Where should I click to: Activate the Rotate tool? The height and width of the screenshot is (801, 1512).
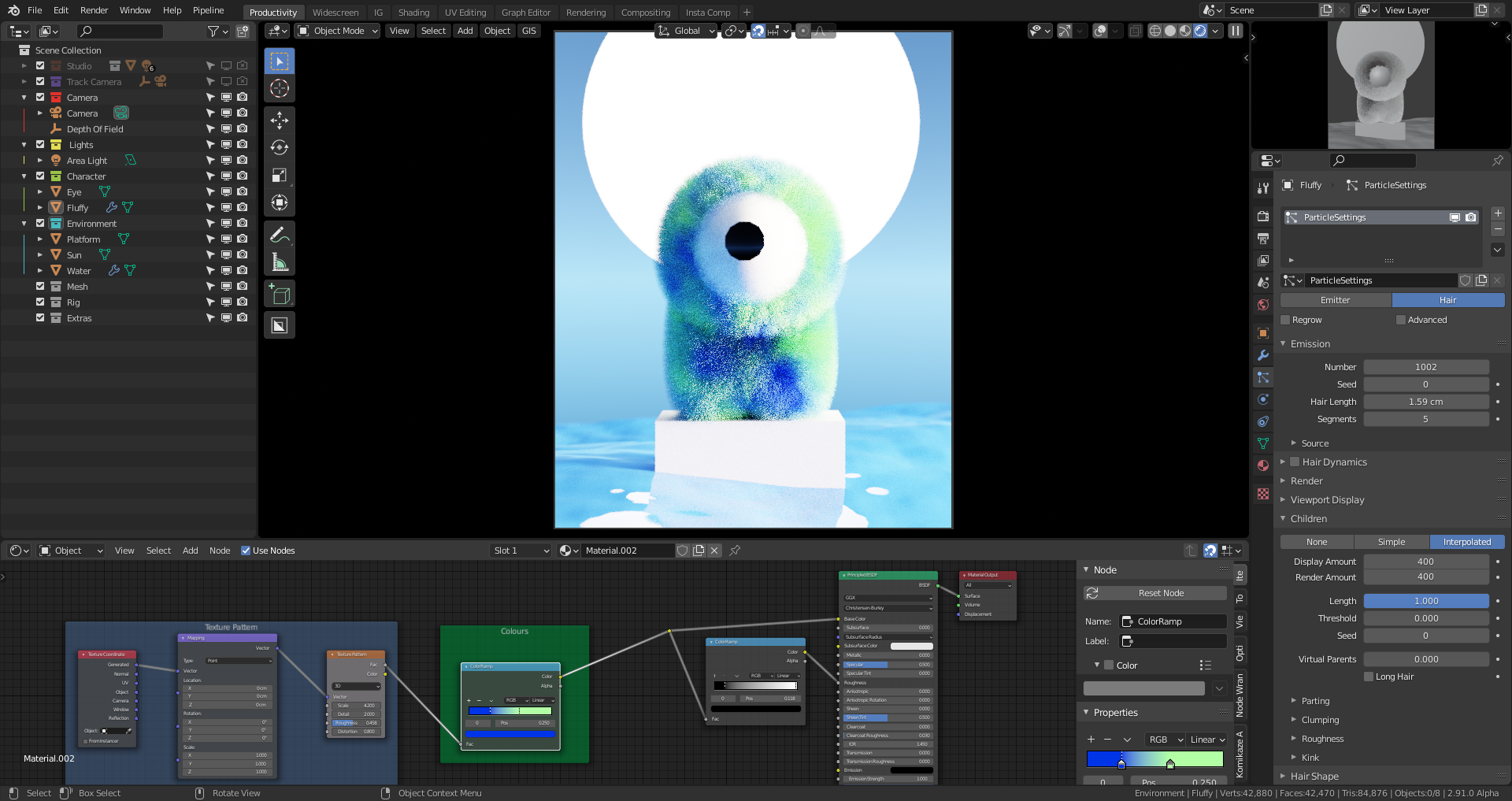coord(280,147)
